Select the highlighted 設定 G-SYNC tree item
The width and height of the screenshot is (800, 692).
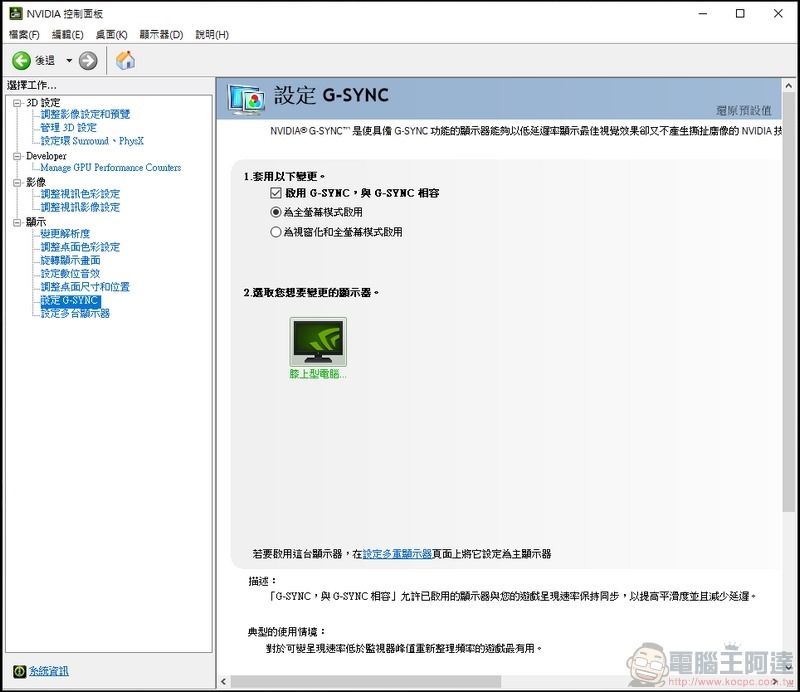click(70, 300)
